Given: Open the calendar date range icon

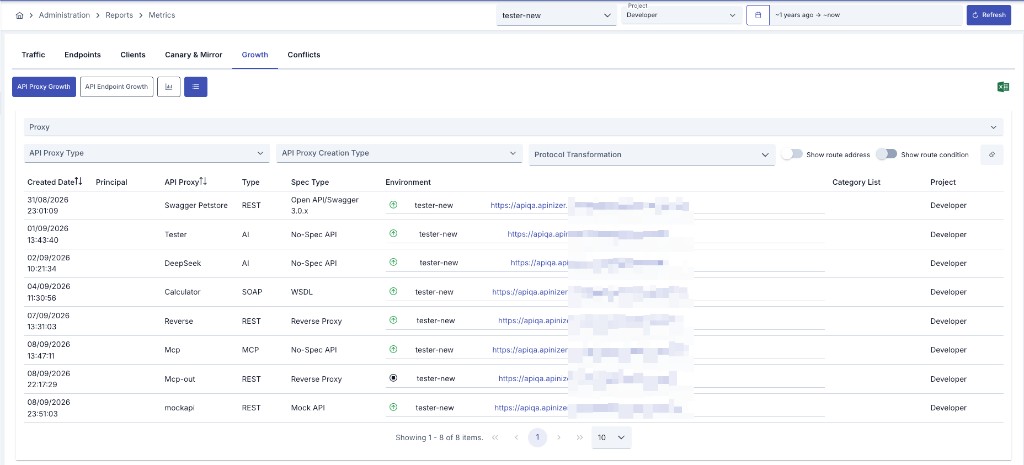Looking at the screenshot, I should click(758, 15).
